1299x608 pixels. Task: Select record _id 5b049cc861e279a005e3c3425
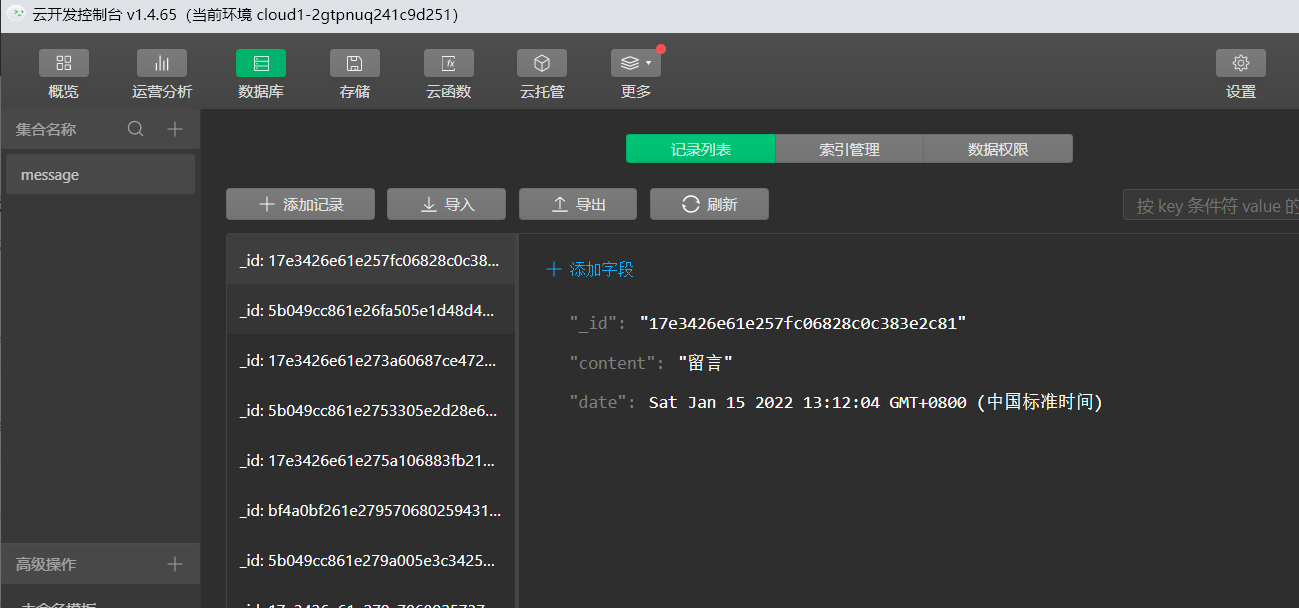[371, 560]
